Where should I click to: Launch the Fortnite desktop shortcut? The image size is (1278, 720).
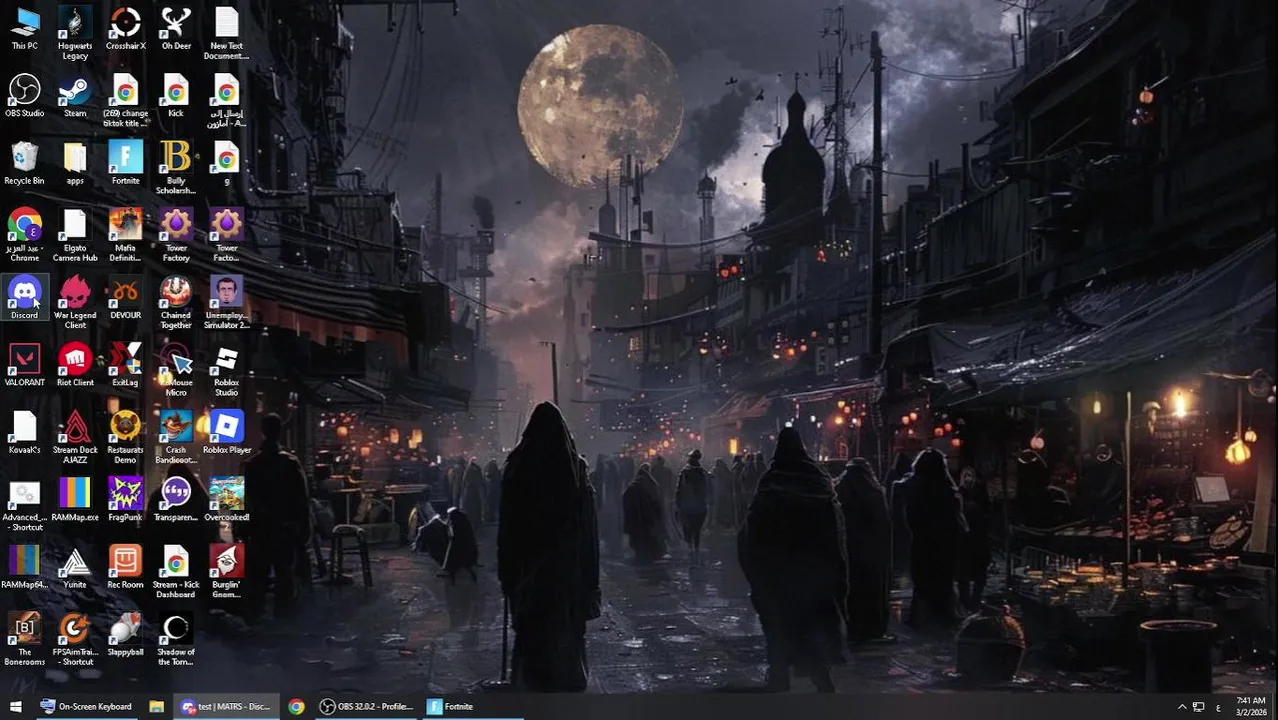(x=125, y=163)
